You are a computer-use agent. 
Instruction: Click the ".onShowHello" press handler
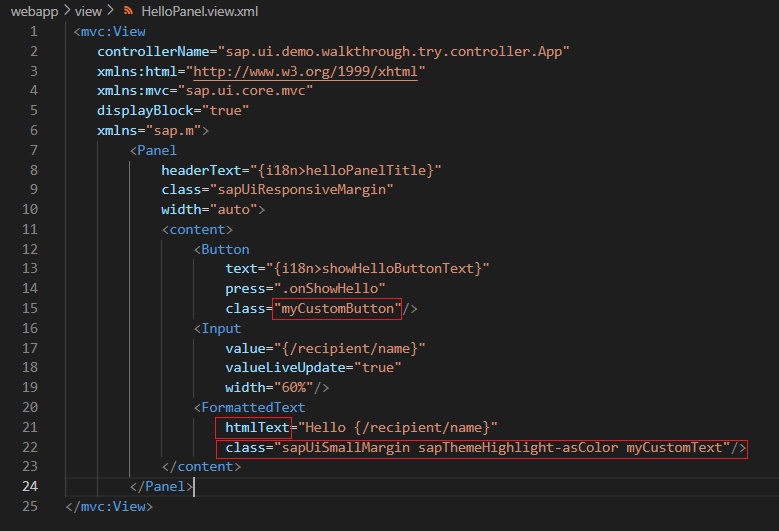point(329,289)
